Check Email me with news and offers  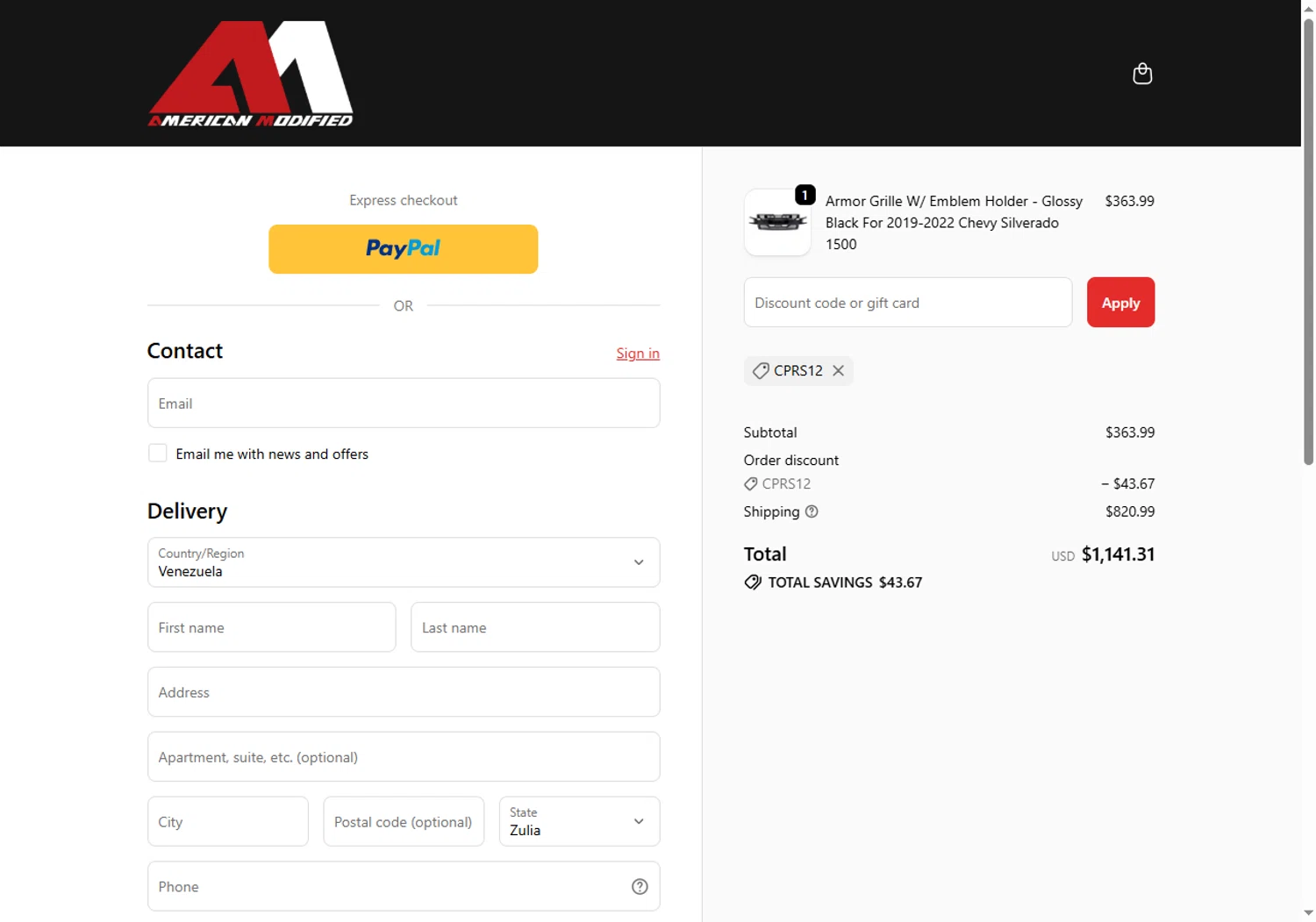158,454
